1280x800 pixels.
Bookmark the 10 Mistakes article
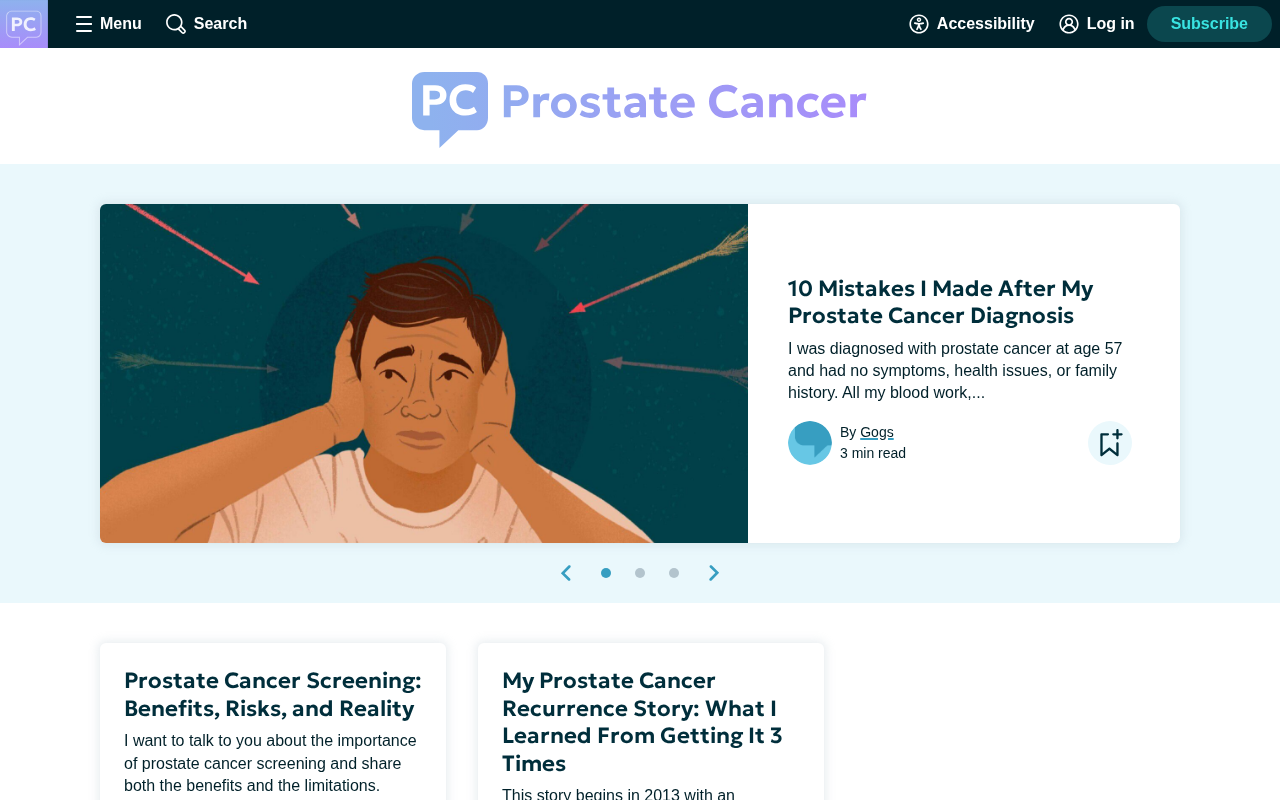click(x=1110, y=443)
